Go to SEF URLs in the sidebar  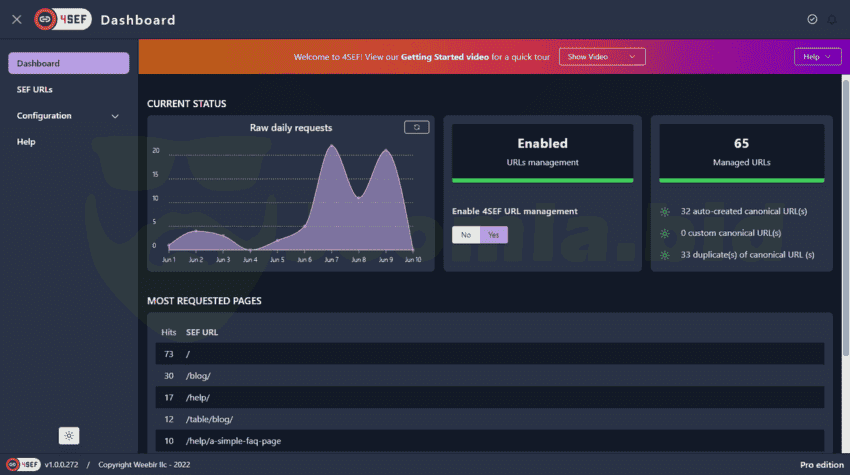[x=35, y=90]
